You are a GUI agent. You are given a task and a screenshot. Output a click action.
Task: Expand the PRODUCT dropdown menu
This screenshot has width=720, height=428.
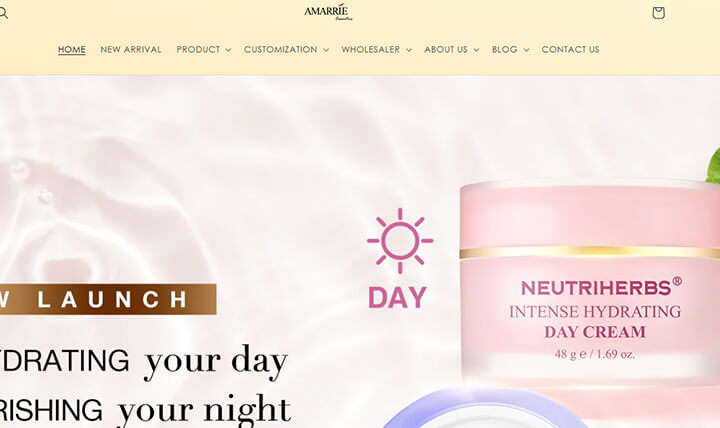203,49
